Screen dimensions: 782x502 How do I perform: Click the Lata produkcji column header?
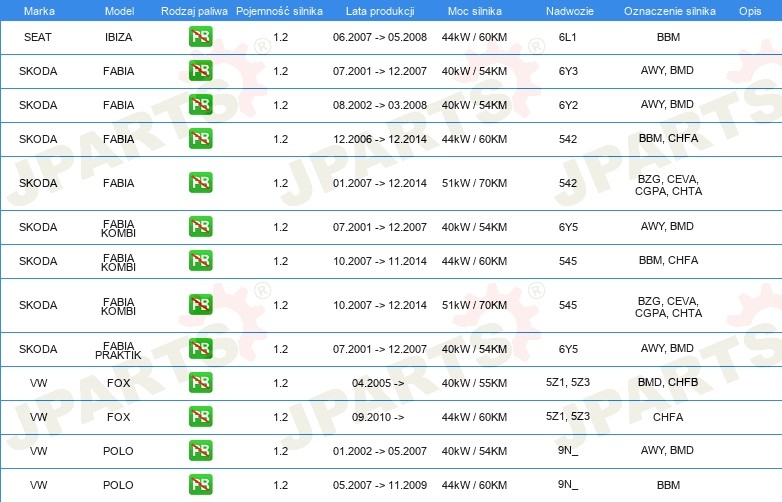click(380, 11)
